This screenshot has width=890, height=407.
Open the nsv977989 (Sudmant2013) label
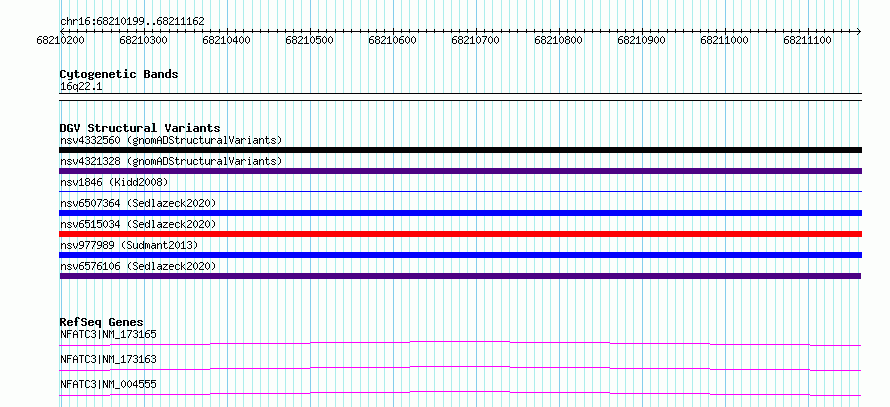point(129,245)
